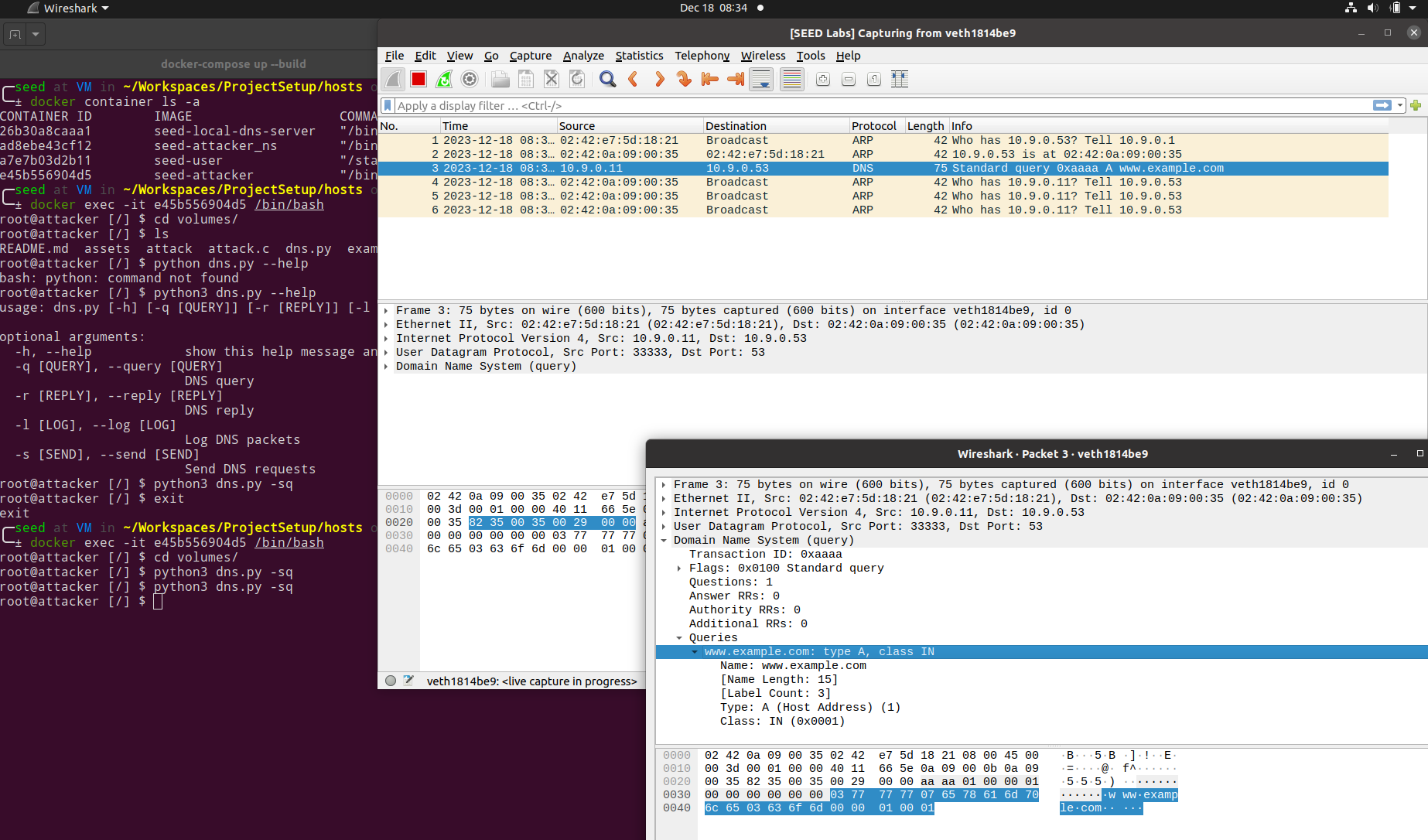Stop the running packet capture
Image resolution: width=1428 pixels, height=840 pixels.
point(418,79)
